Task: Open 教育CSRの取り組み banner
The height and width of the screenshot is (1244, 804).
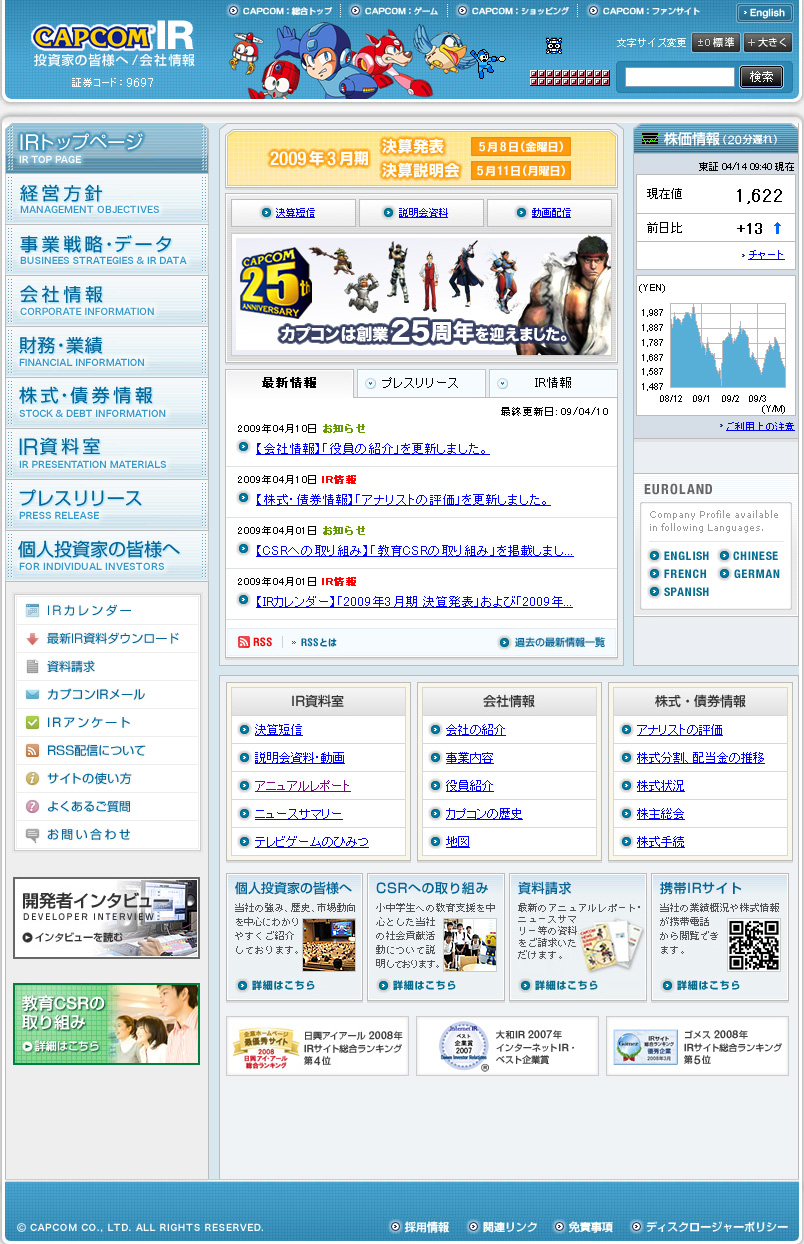Action: 106,1024
